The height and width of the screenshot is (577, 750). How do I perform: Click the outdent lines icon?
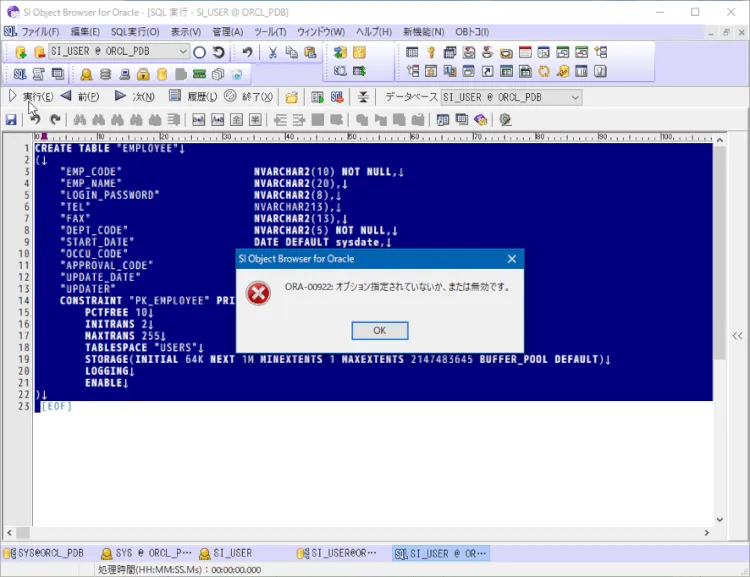point(280,120)
